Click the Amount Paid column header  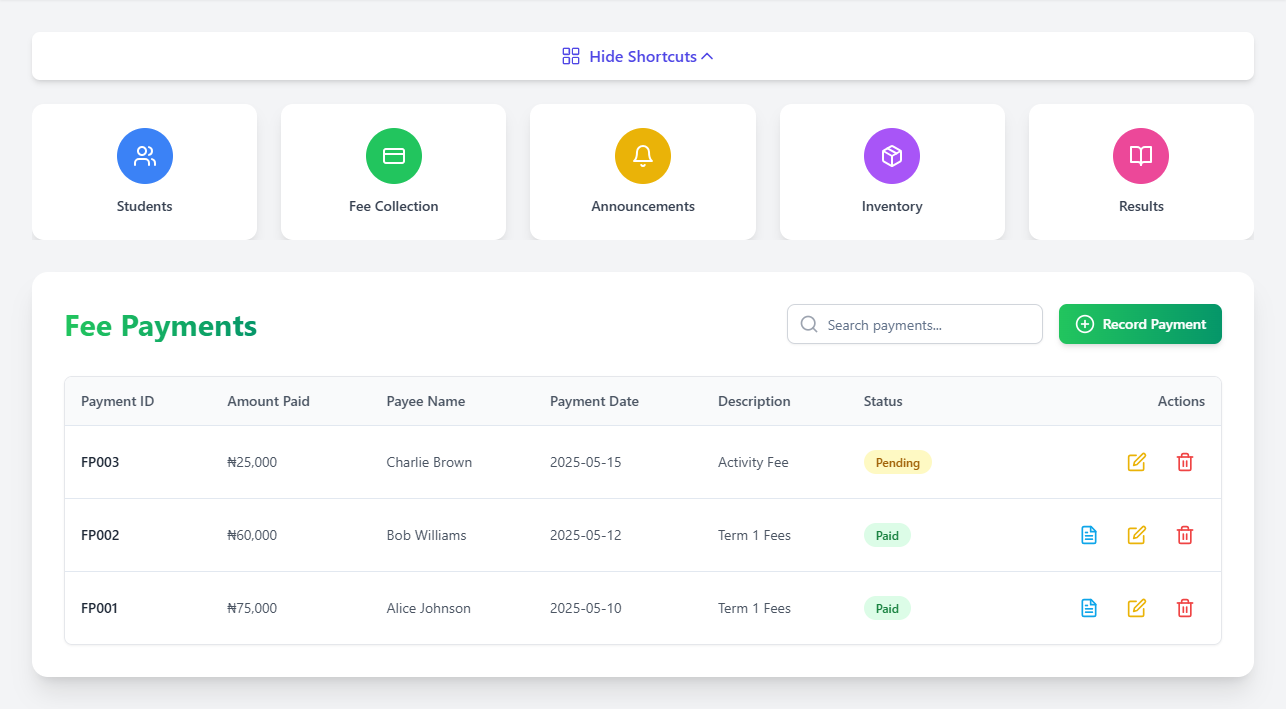[268, 401]
